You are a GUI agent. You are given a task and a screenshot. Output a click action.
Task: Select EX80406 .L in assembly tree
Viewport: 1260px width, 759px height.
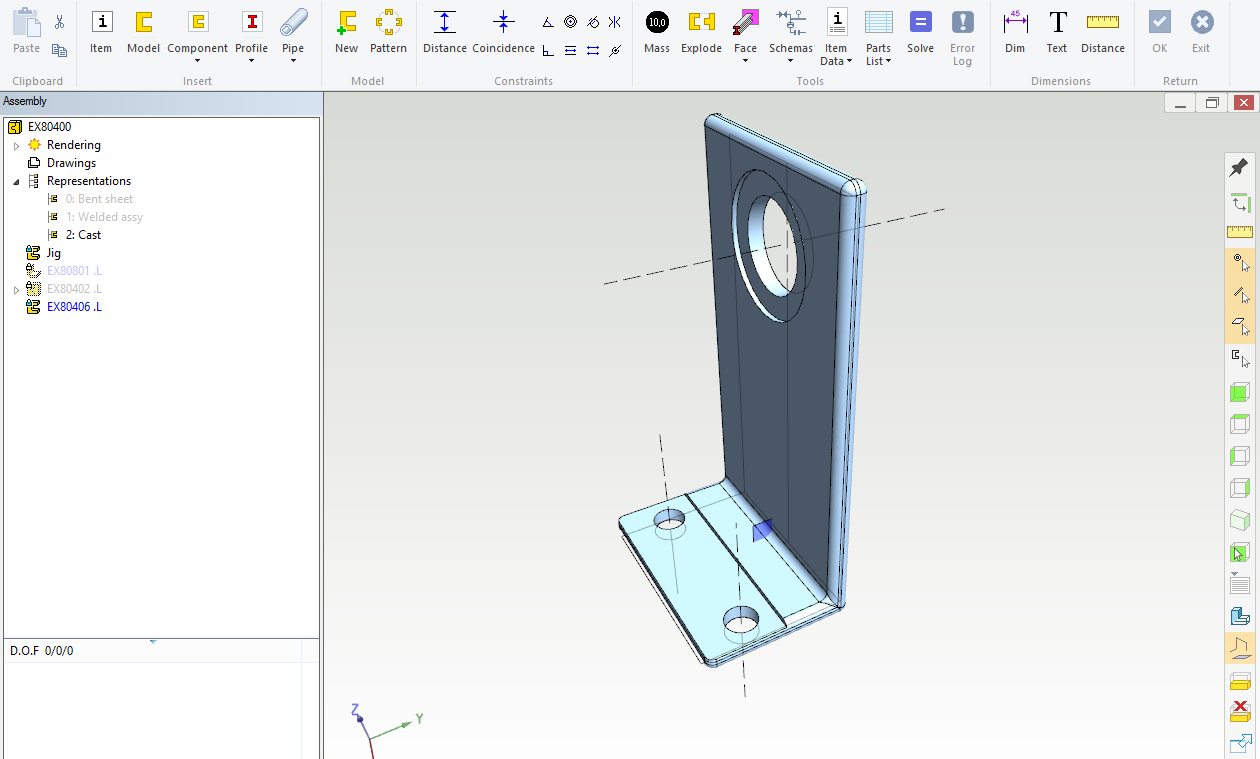coord(74,307)
